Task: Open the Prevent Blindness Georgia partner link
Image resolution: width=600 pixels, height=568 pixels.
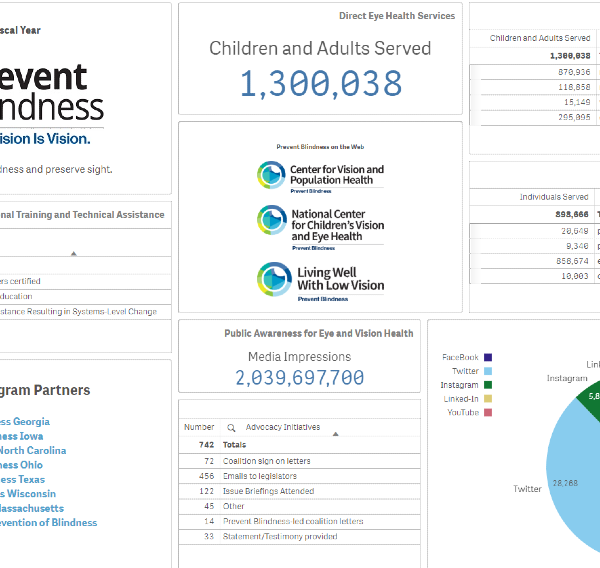Action: [x=25, y=422]
